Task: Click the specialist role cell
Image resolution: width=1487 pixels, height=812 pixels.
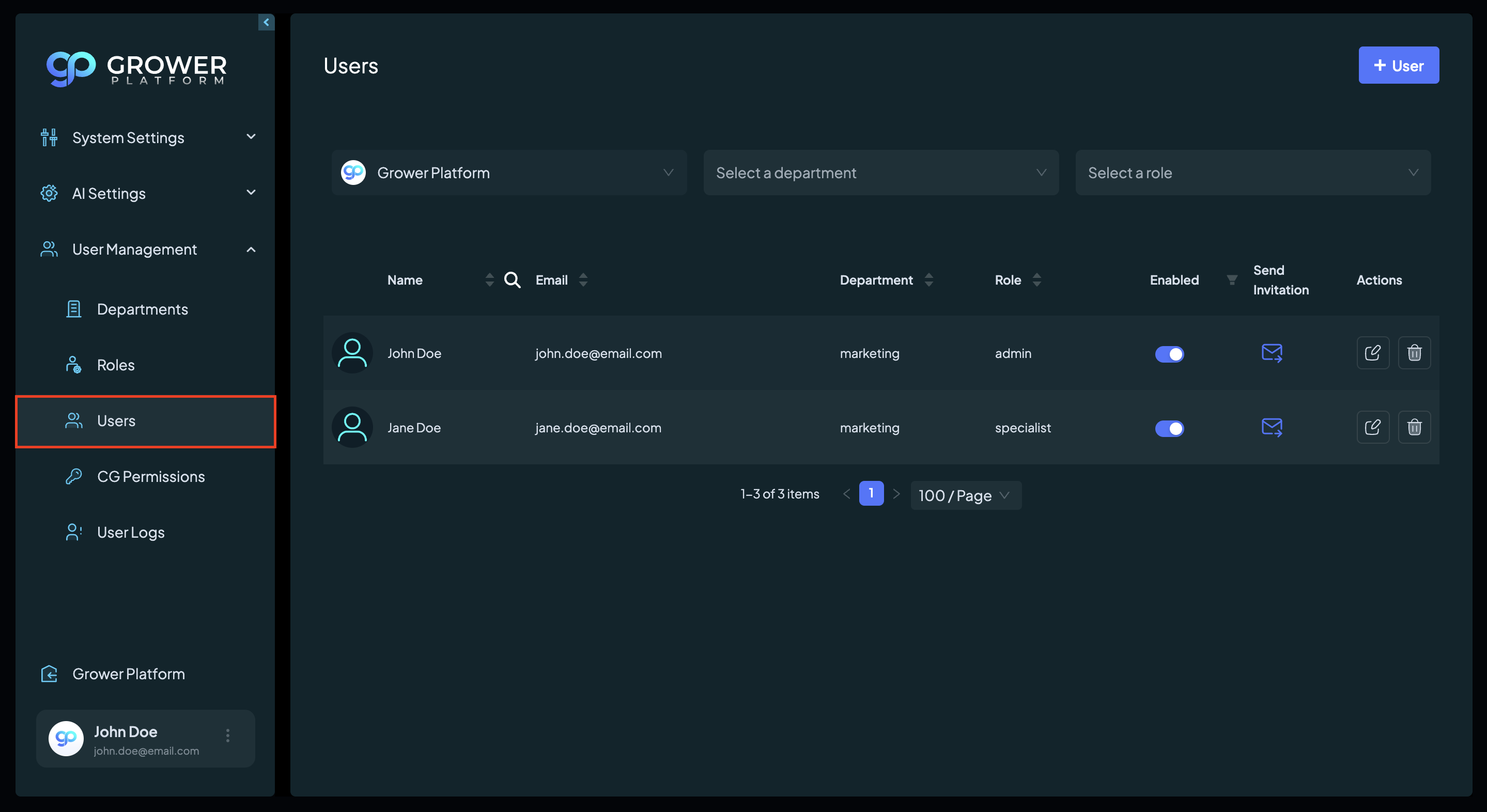Action: coord(1023,428)
